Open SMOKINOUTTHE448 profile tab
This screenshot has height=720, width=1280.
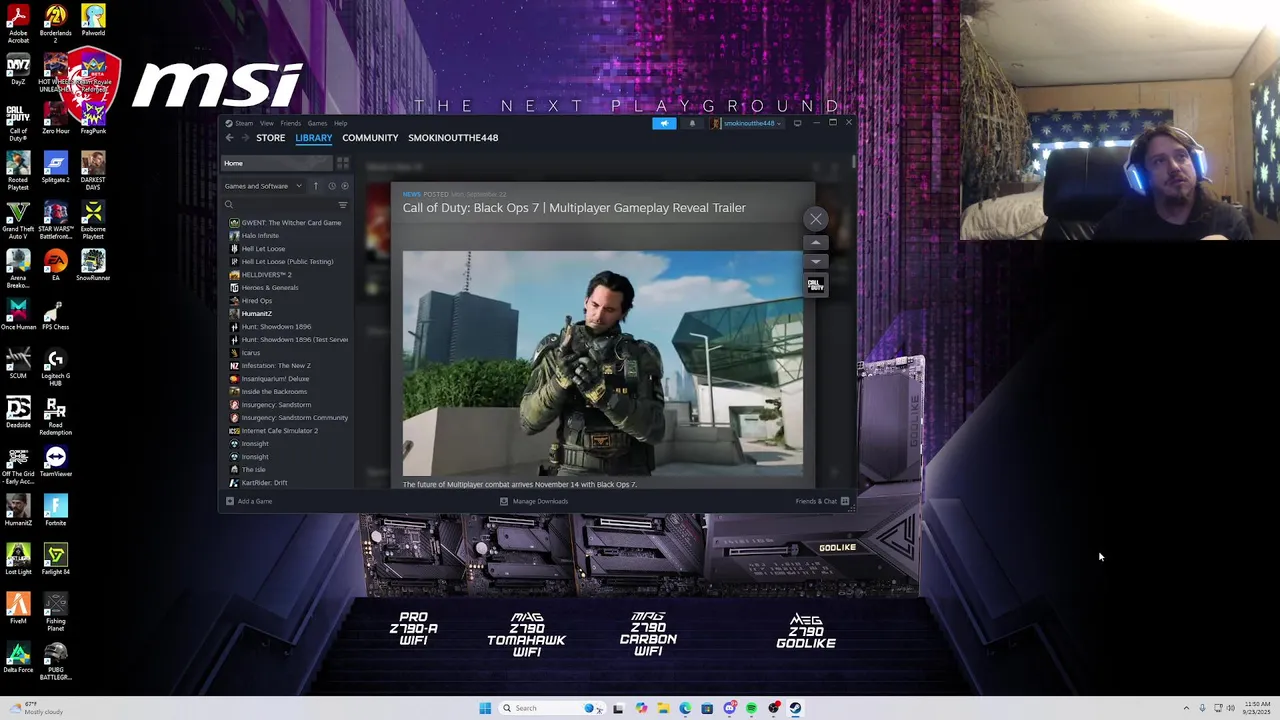click(453, 138)
